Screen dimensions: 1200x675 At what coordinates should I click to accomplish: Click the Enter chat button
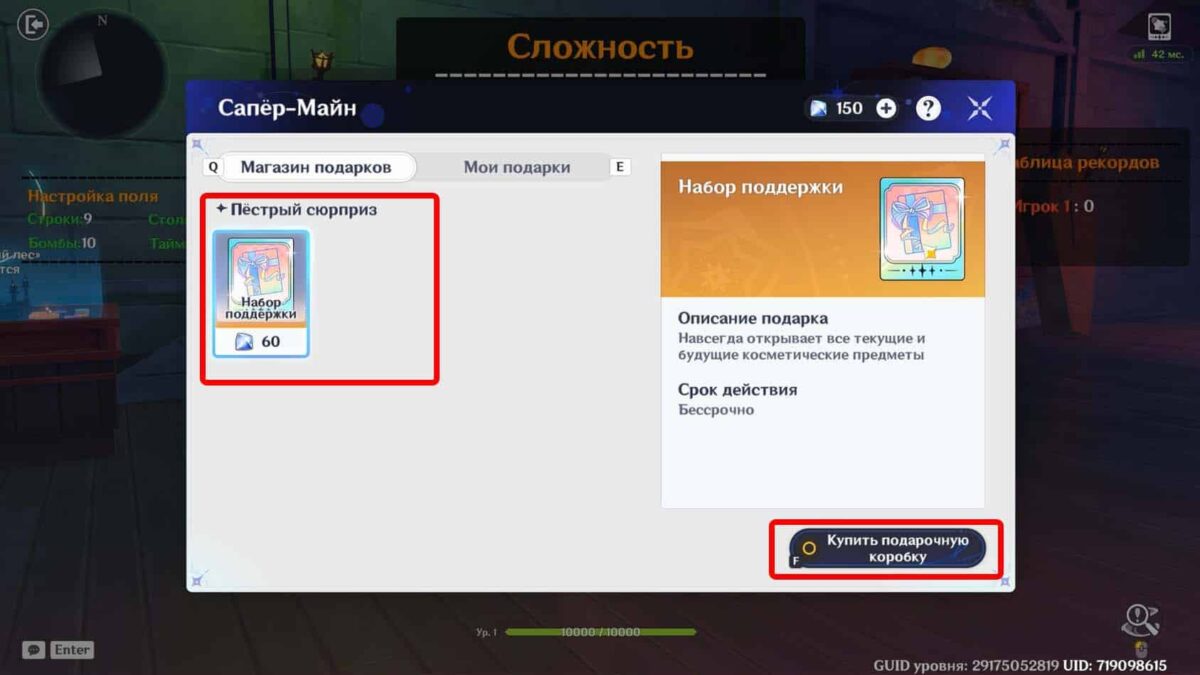point(72,649)
